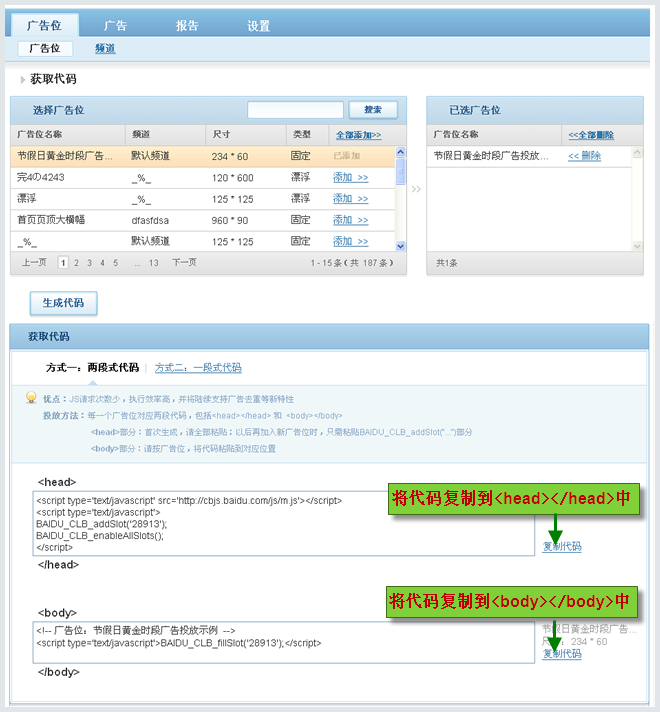Click the 960 * 90 size cell
Viewport: 660px width, 712px height.
230,221
